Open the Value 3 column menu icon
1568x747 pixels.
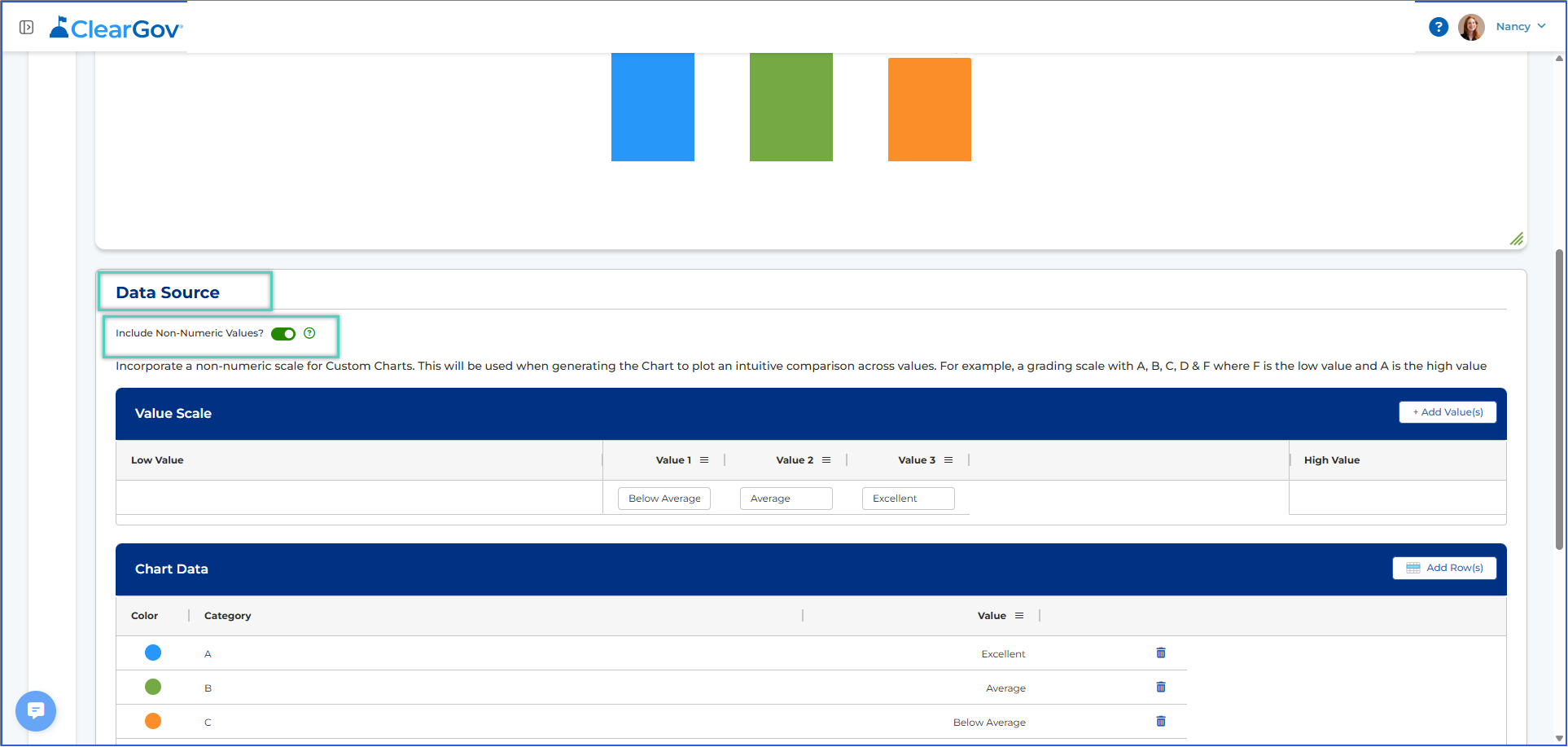948,460
